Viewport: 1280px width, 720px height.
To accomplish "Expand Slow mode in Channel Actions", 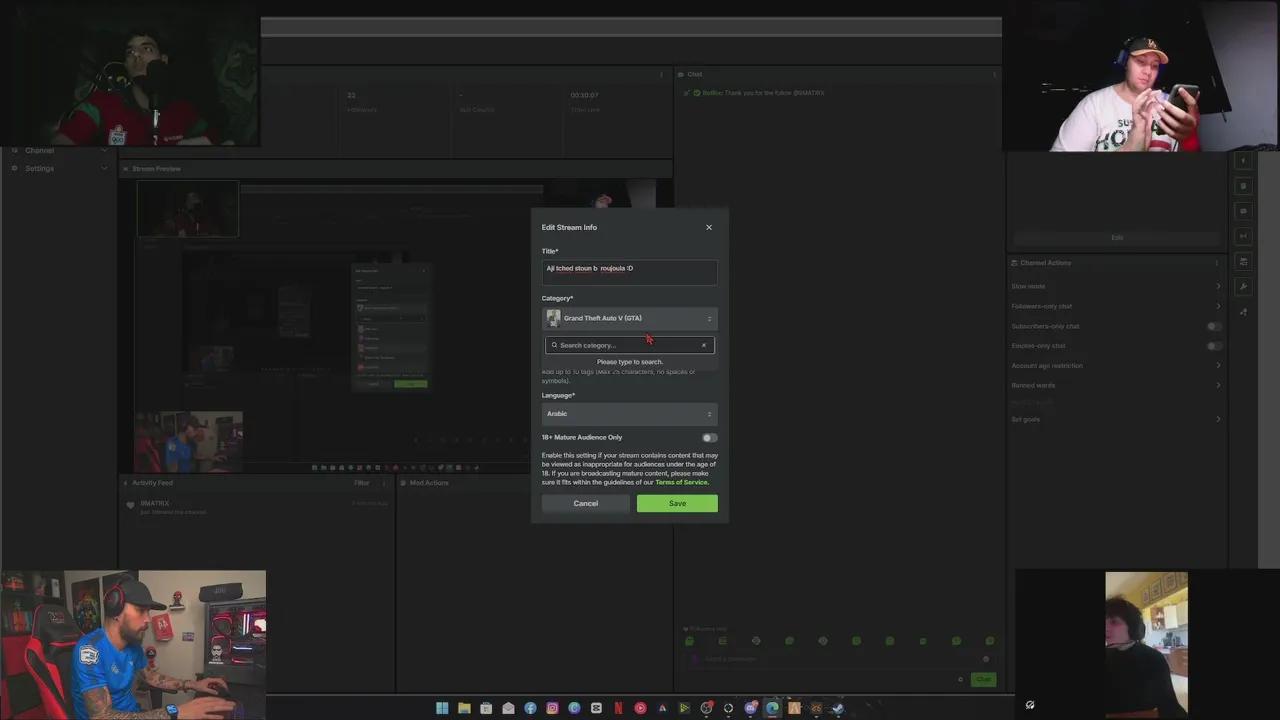I will (1116, 286).
